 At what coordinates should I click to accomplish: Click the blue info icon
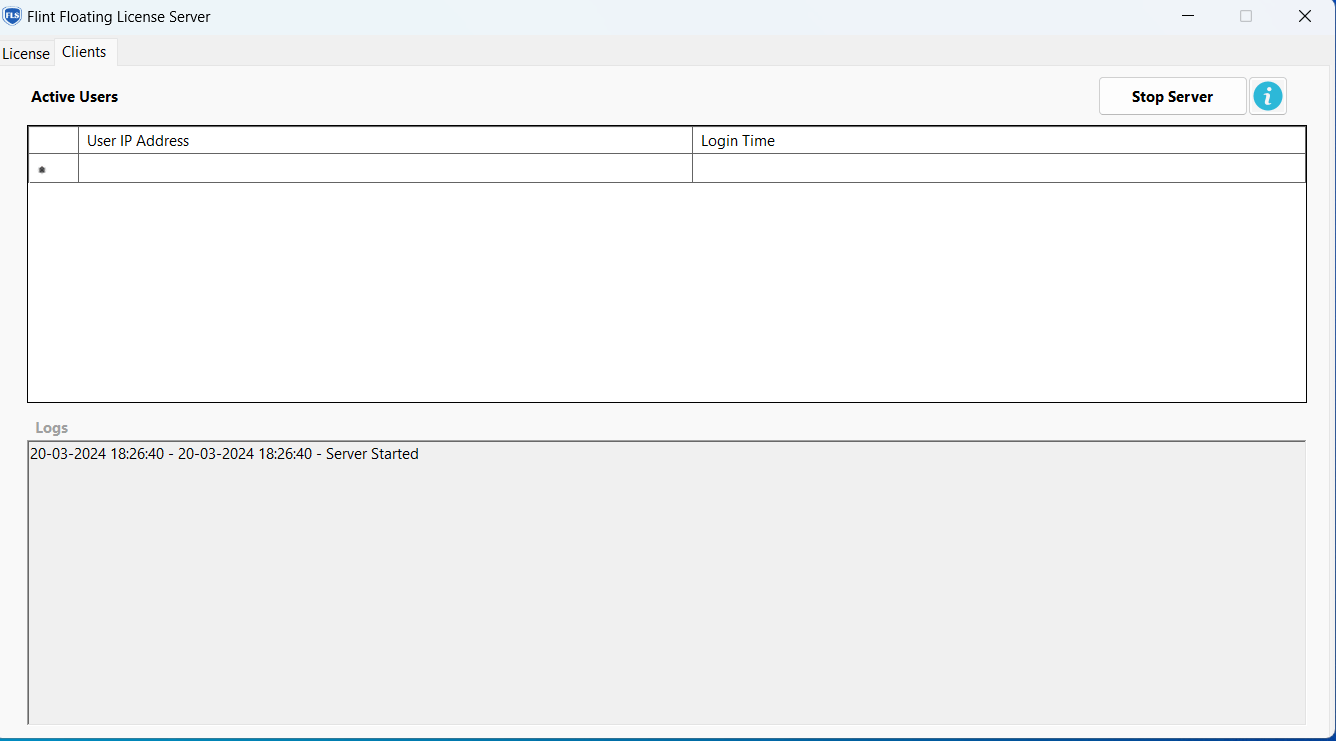click(x=1268, y=97)
